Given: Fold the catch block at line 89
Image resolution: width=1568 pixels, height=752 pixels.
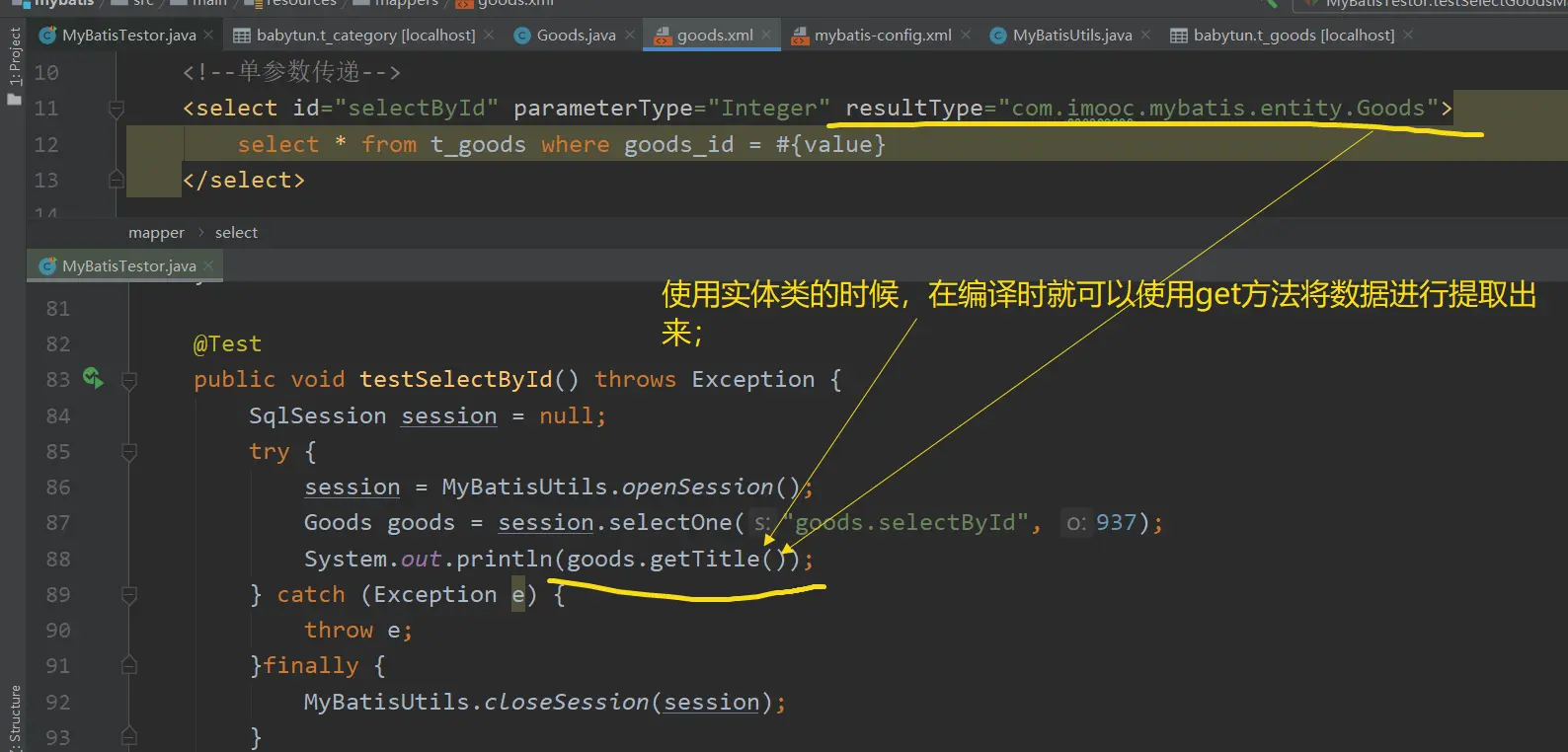Looking at the screenshot, I should [x=128, y=595].
